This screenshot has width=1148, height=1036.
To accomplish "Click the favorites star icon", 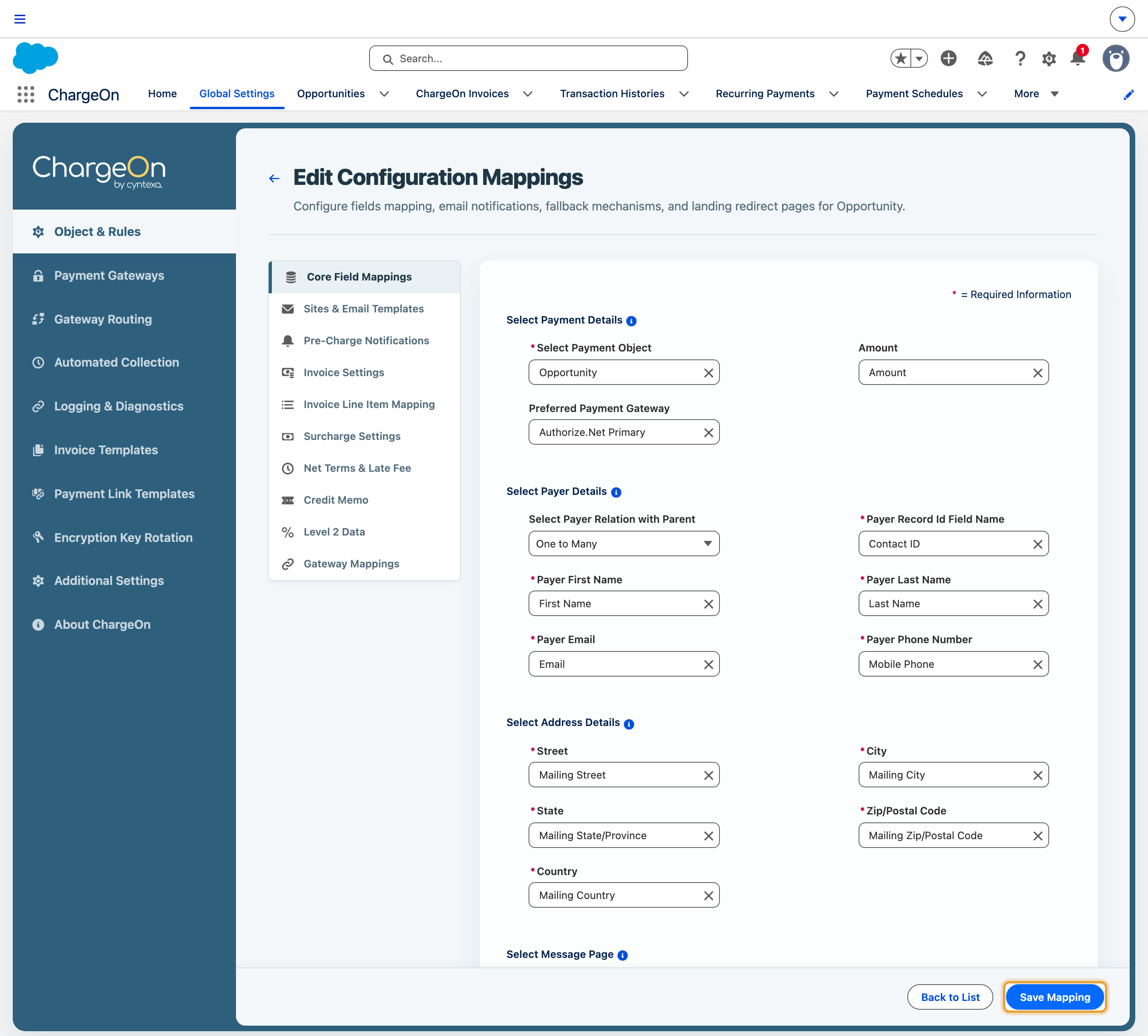I will [x=901, y=58].
